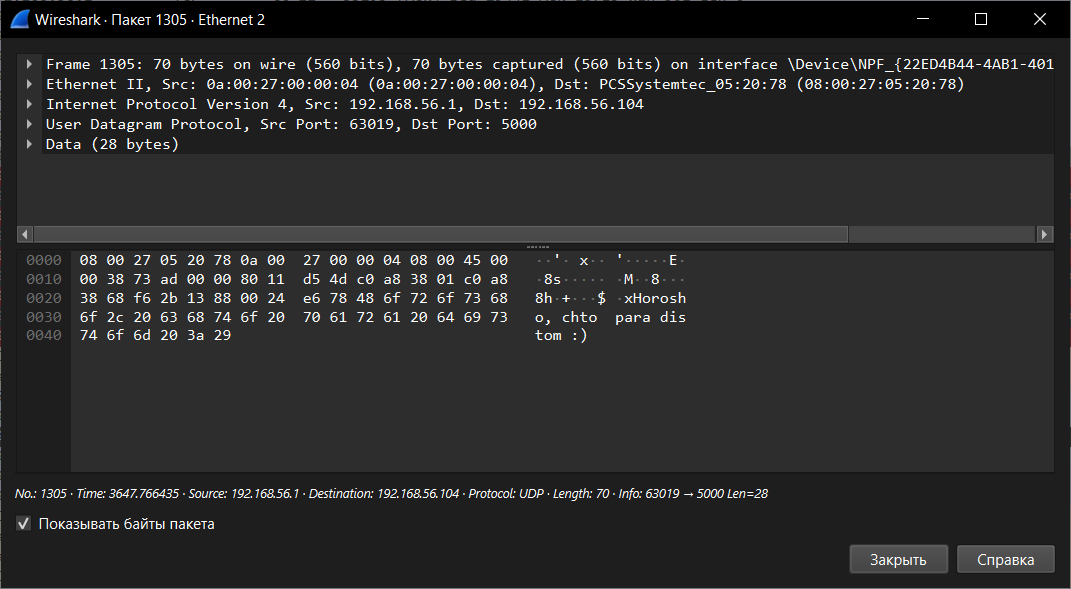The image size is (1071, 589).
Task: Click the Закрыть button
Action: [x=898, y=560]
